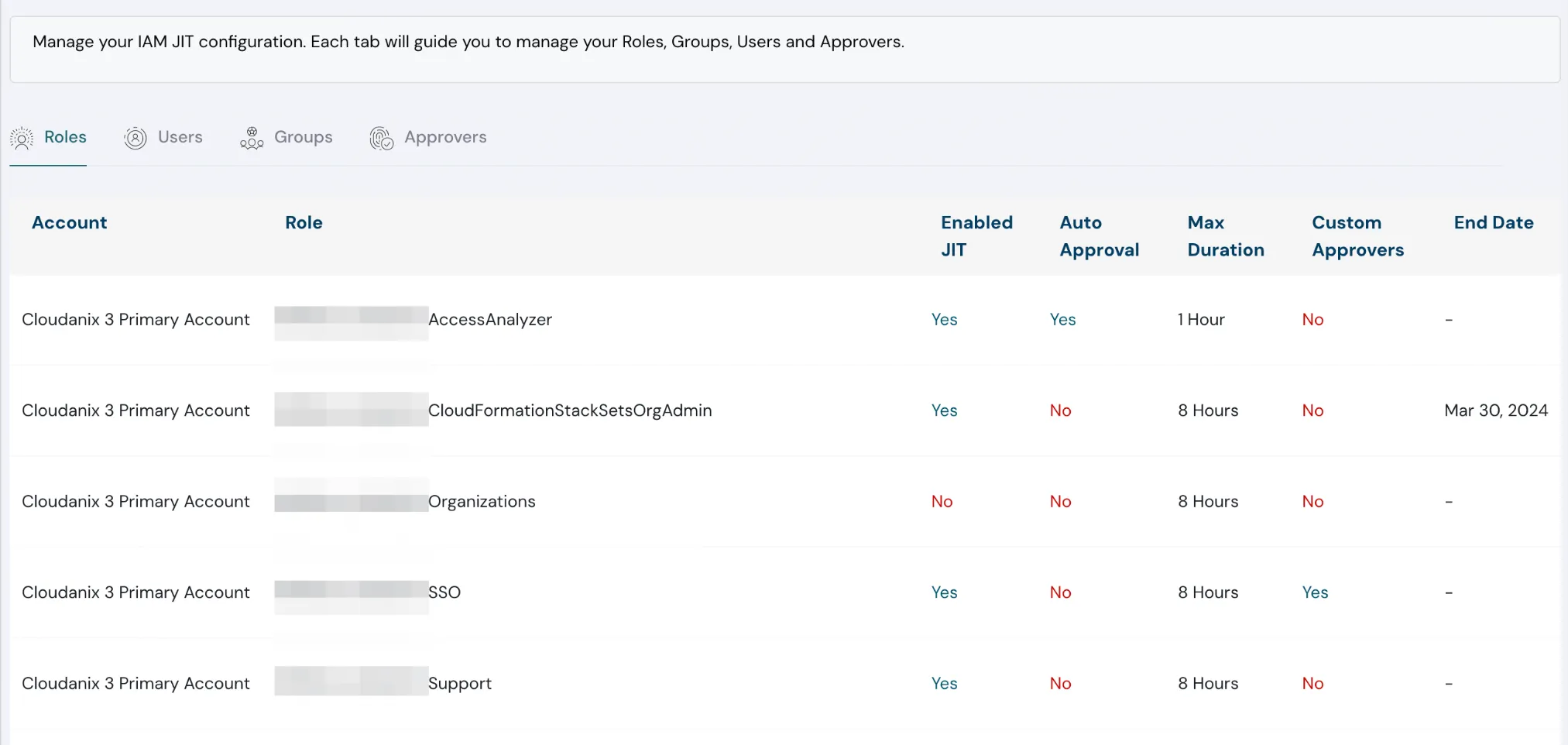Screen dimensions: 1568x745
Task: Go to the Approvers tab
Action: 445,137
